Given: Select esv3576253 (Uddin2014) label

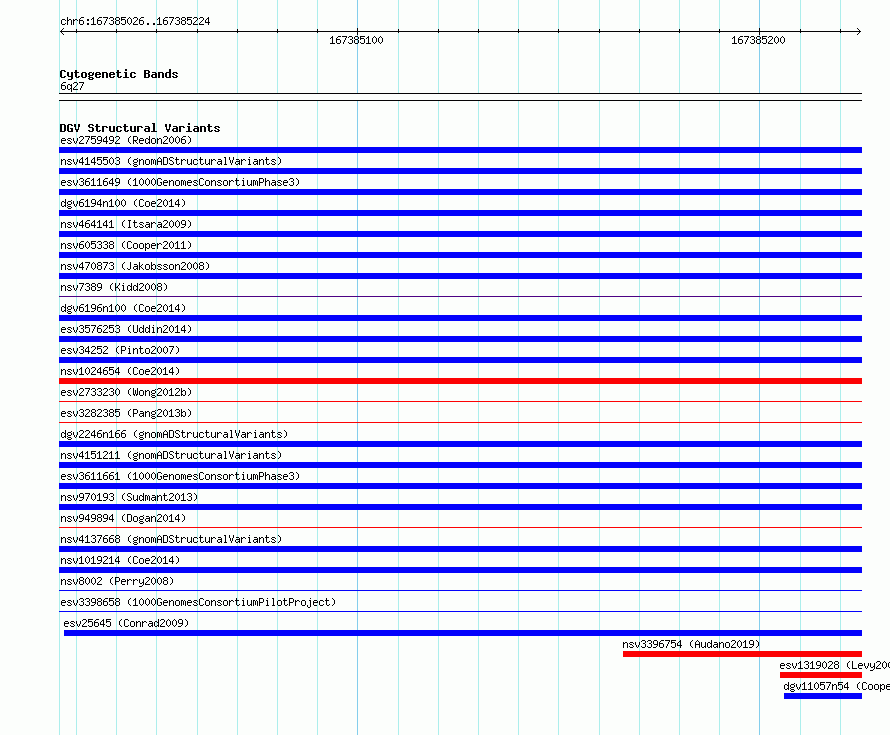Looking at the screenshot, I should coord(126,329).
